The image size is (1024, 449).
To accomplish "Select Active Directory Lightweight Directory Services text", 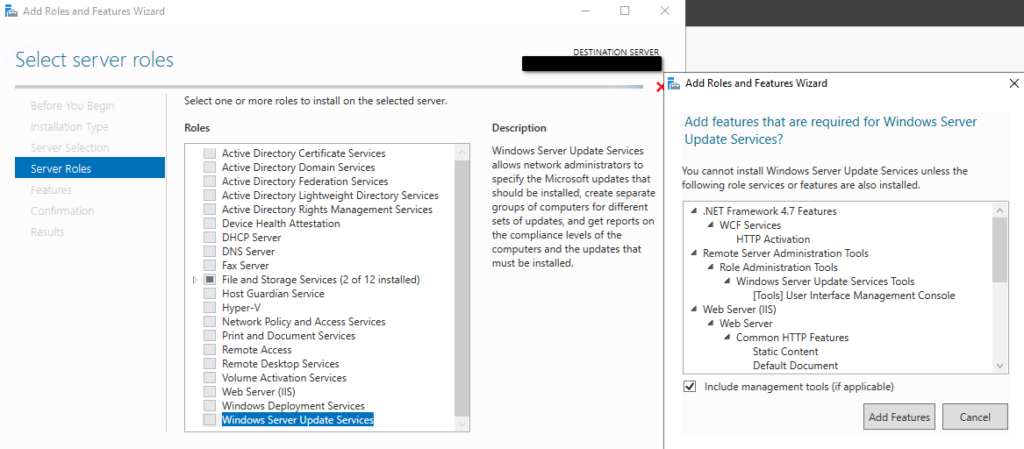I will coord(330,195).
